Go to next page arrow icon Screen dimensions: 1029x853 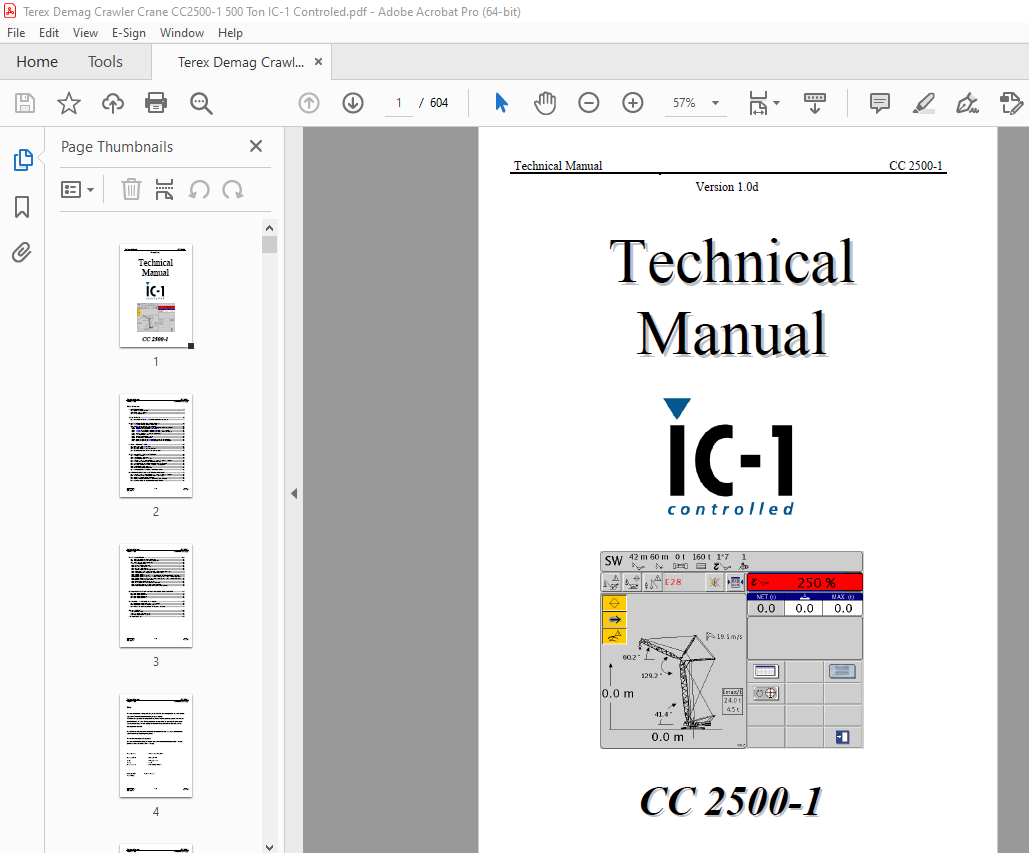pos(353,103)
